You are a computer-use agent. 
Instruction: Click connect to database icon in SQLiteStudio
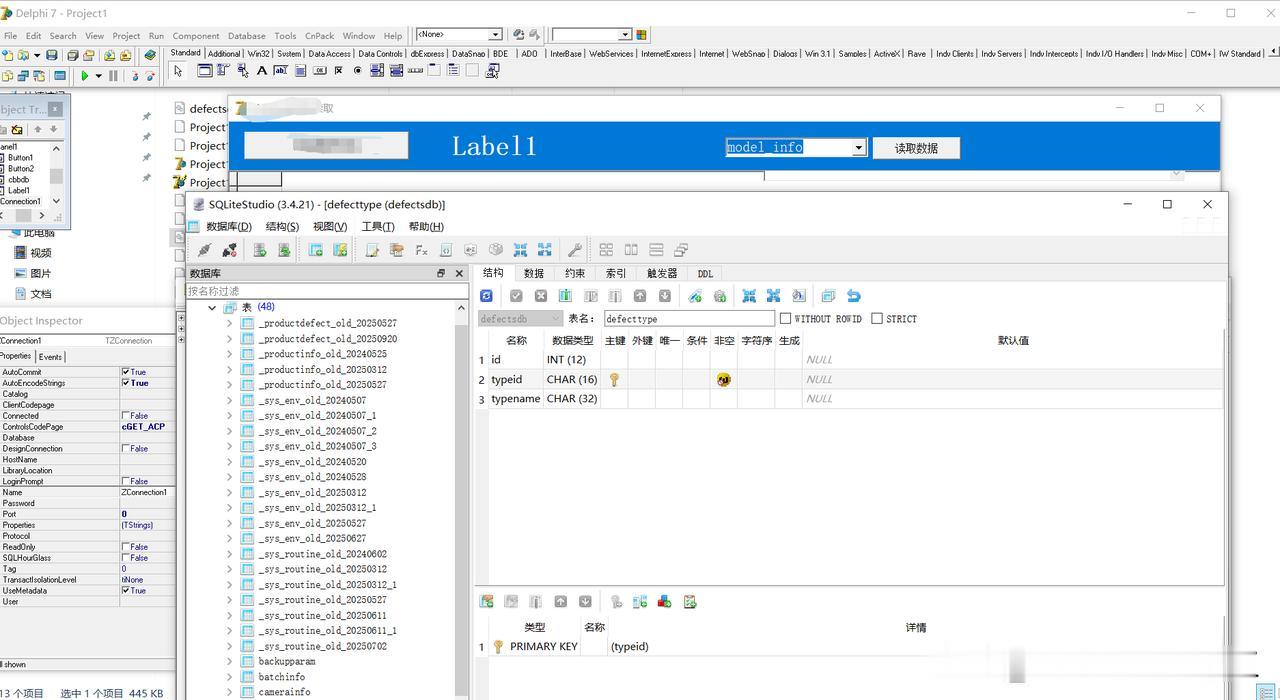(204, 250)
